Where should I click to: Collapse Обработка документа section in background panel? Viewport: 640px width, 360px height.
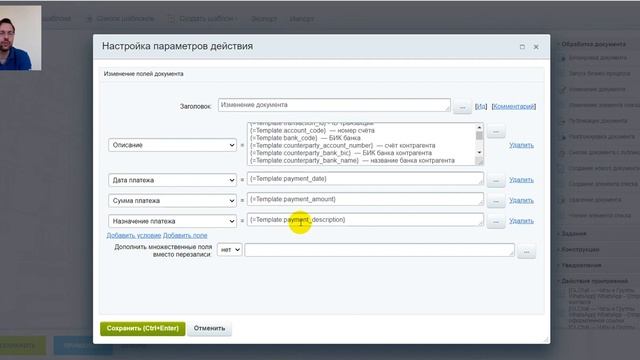point(593,44)
